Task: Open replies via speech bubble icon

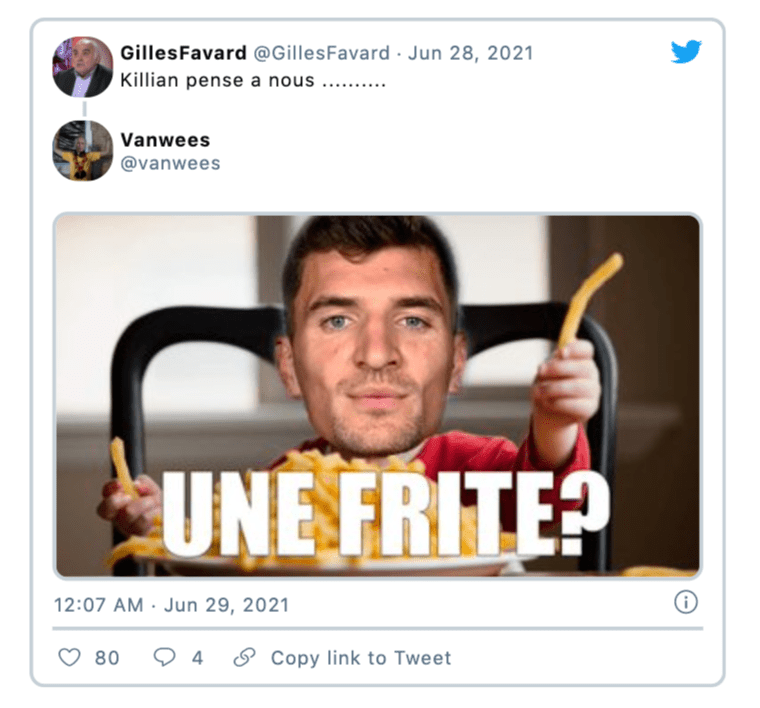Action: tap(164, 658)
